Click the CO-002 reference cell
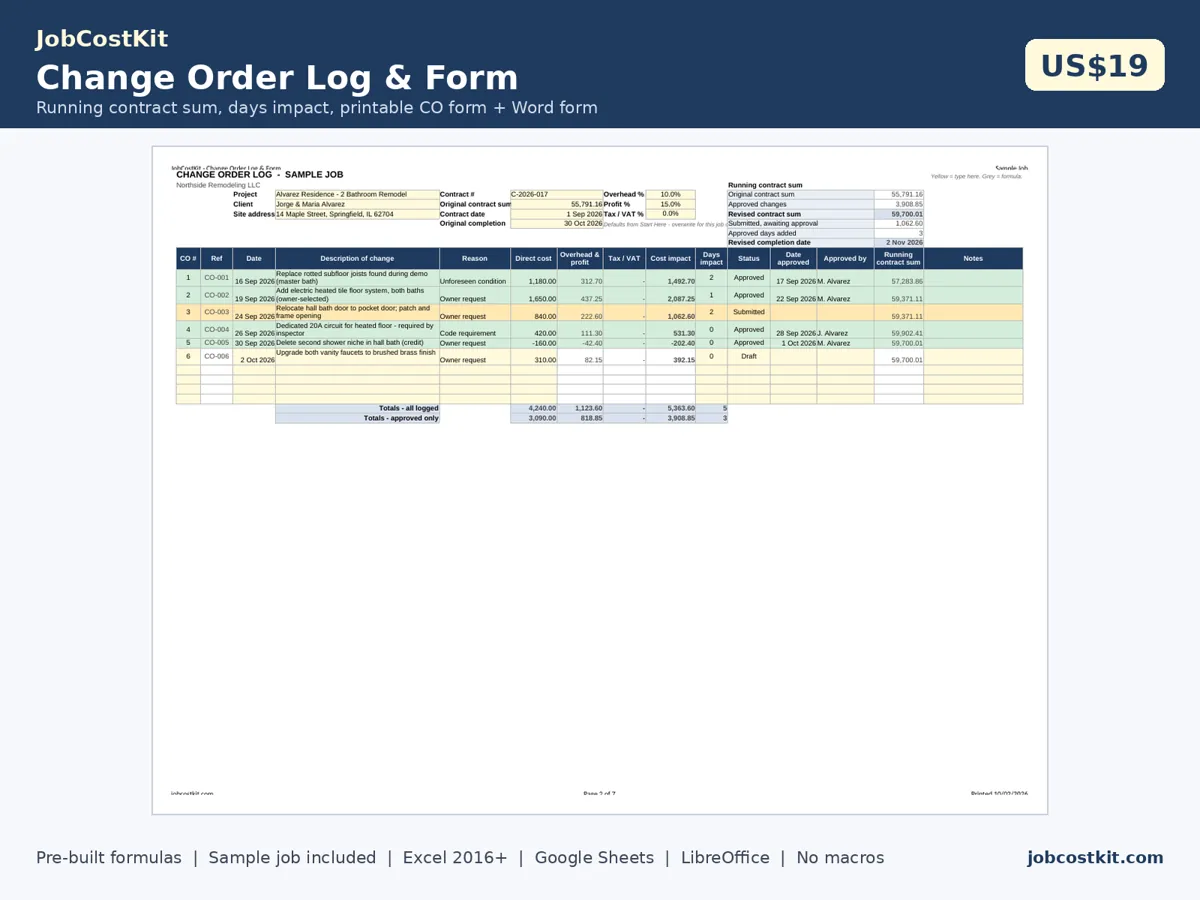This screenshot has height=900, width=1200. tap(216, 295)
